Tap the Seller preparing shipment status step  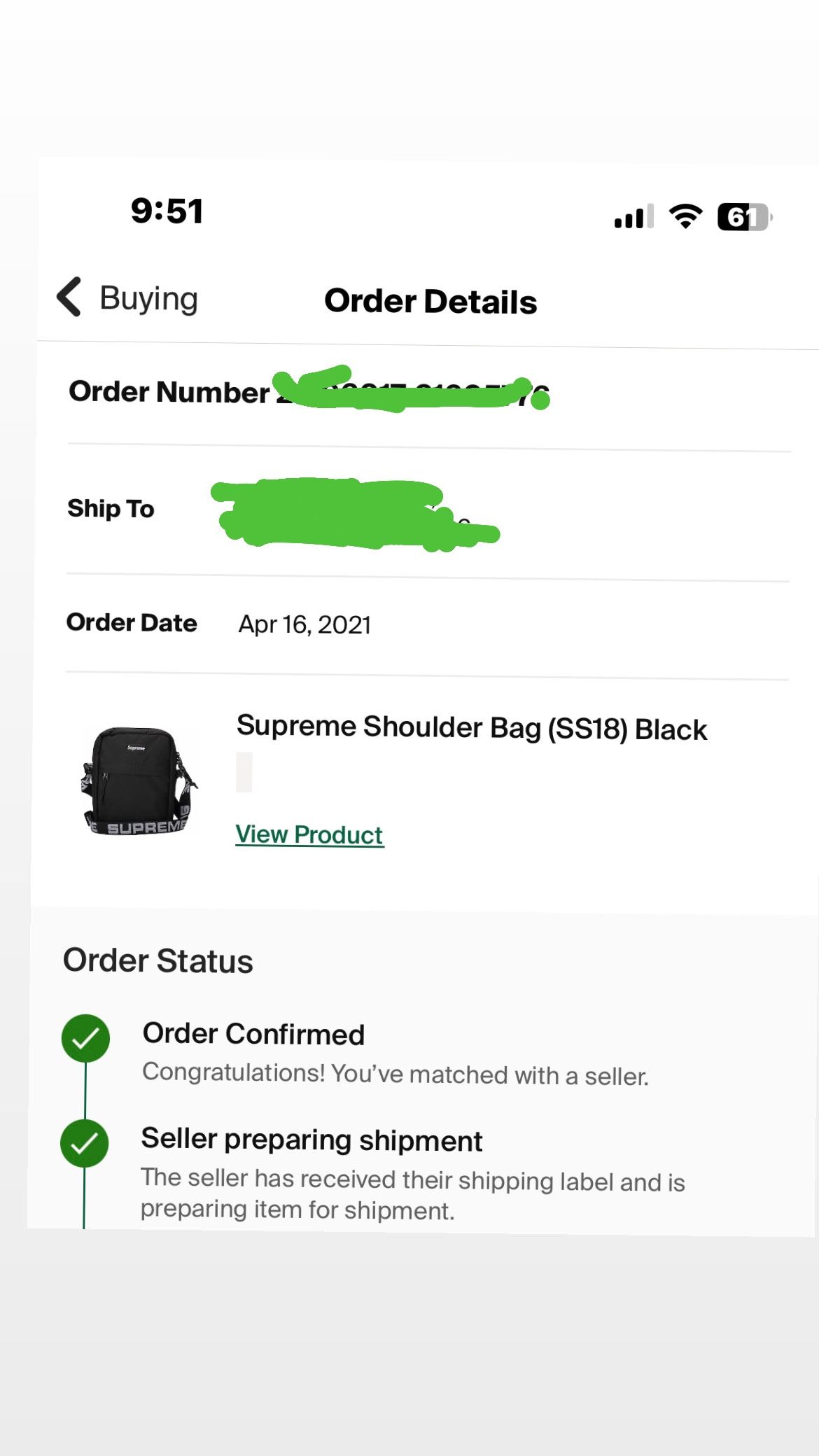tap(312, 1140)
